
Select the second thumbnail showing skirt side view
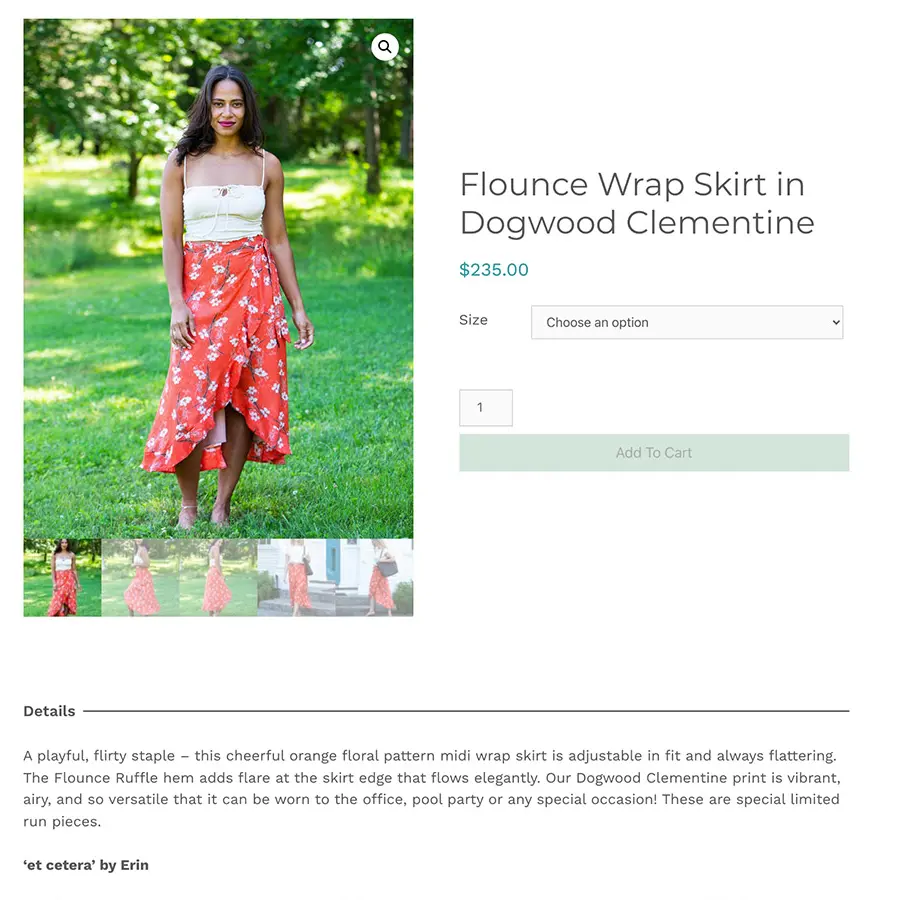[x=141, y=577]
